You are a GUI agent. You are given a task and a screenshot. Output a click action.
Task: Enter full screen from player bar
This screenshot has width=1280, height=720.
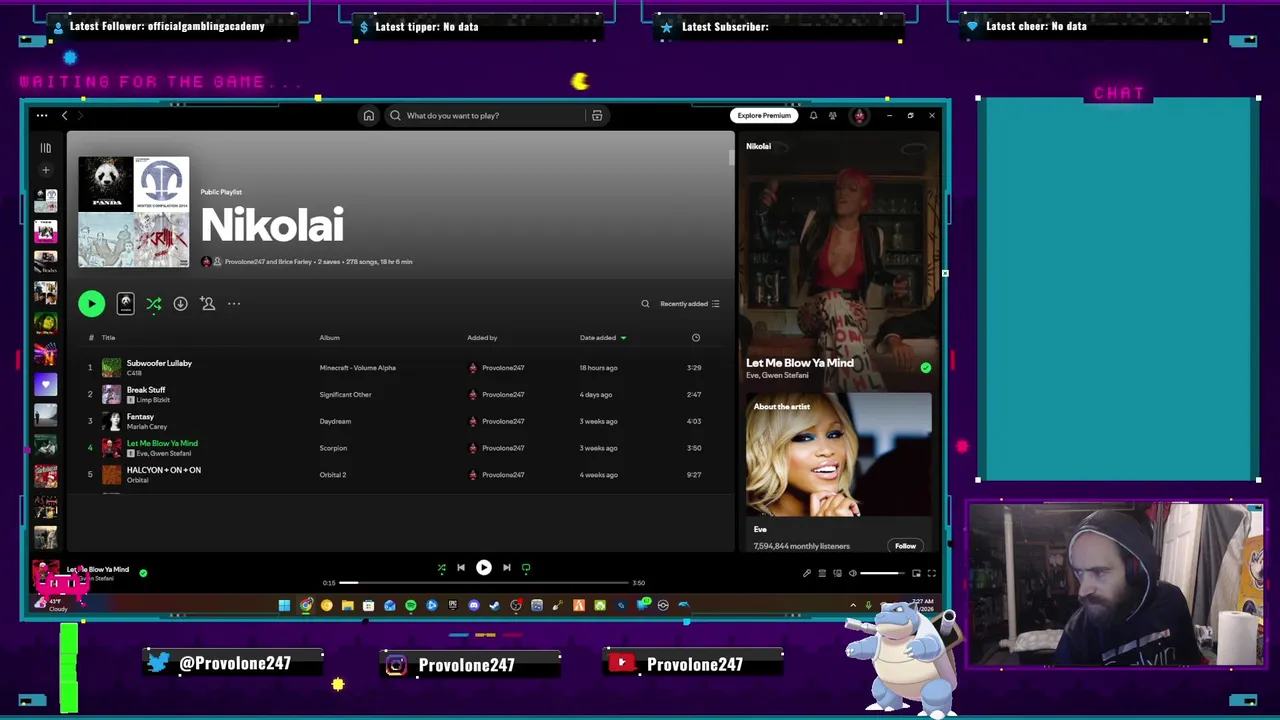tap(931, 573)
